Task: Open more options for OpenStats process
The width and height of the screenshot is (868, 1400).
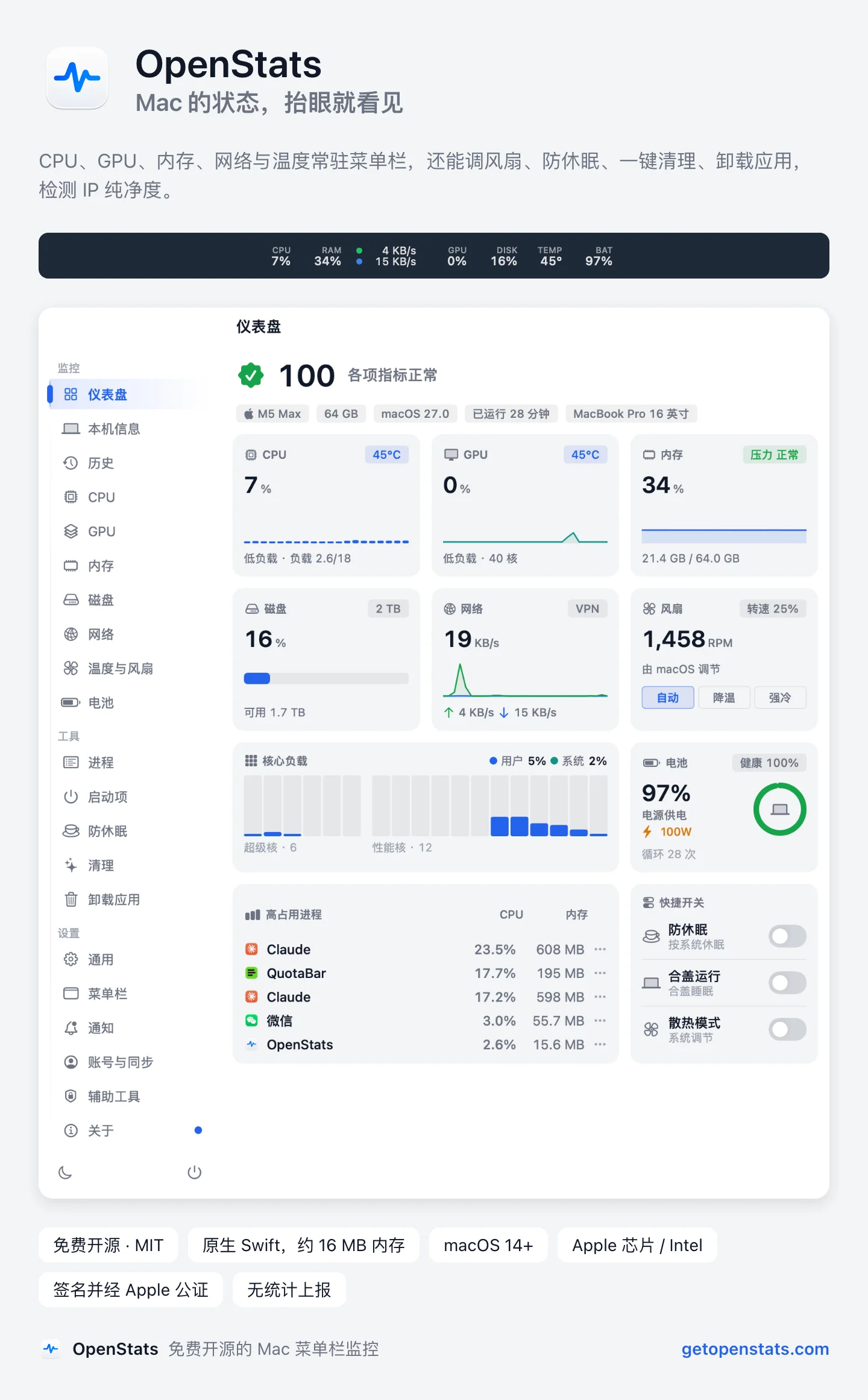Action: tap(600, 1044)
